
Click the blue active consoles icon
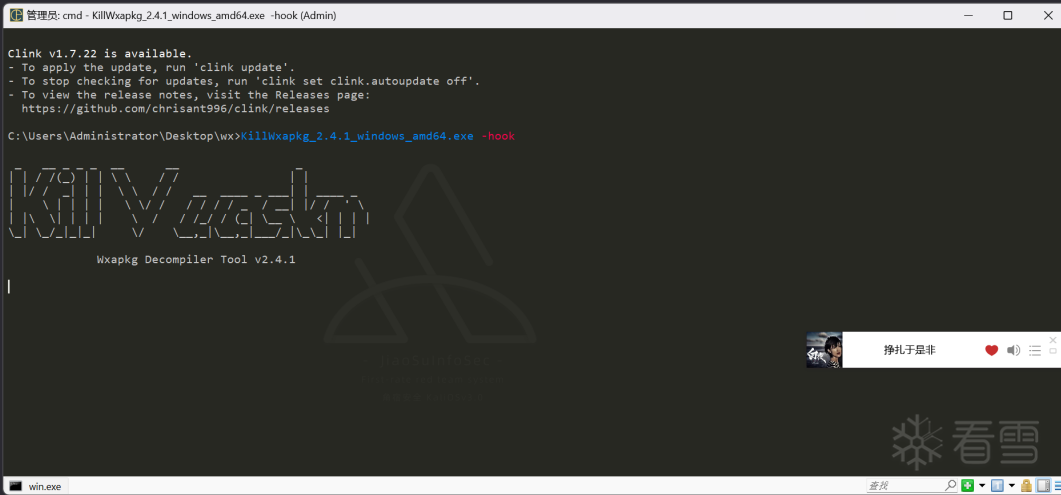click(997, 486)
